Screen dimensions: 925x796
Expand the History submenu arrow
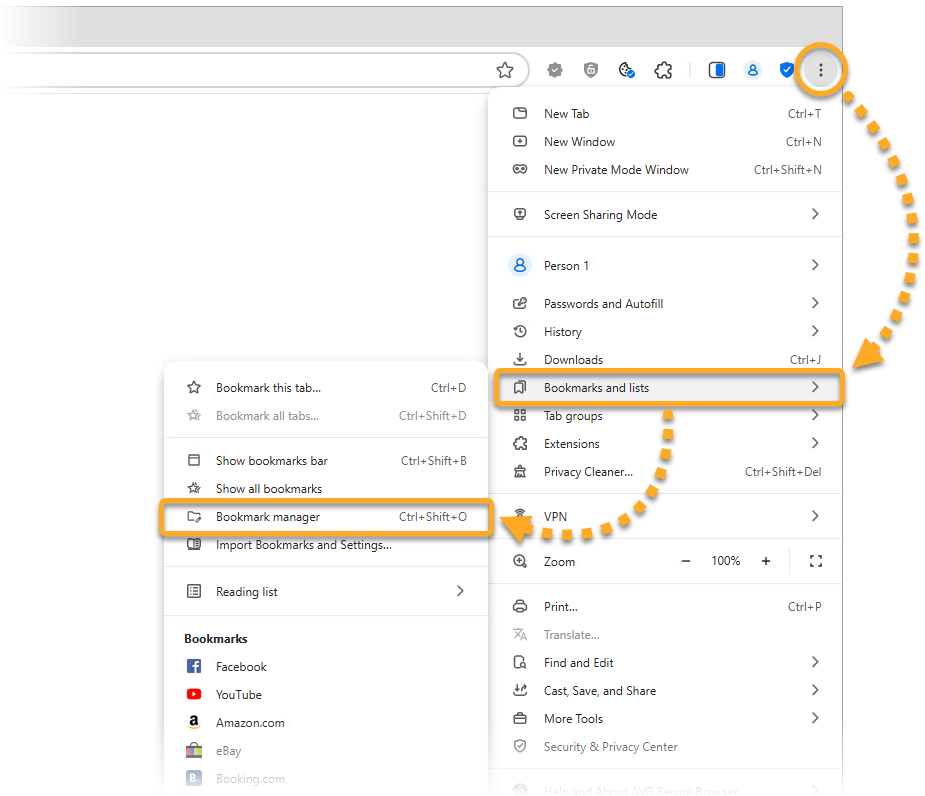tap(814, 331)
